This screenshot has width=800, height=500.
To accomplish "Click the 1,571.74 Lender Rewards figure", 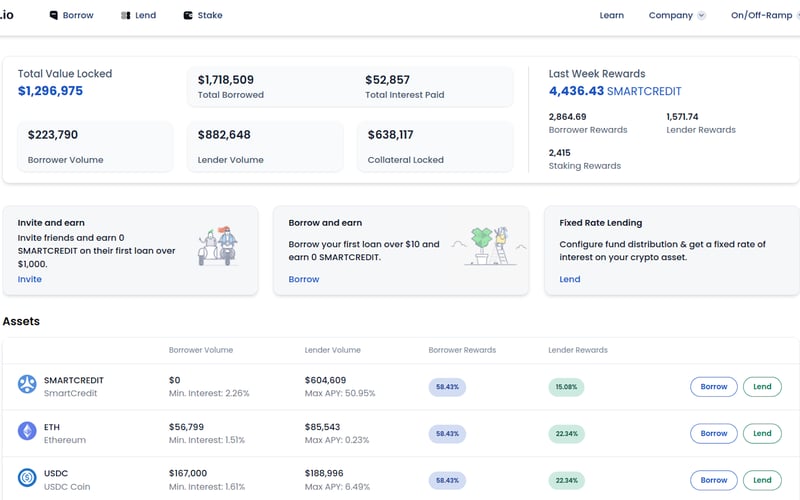I will (x=682, y=117).
